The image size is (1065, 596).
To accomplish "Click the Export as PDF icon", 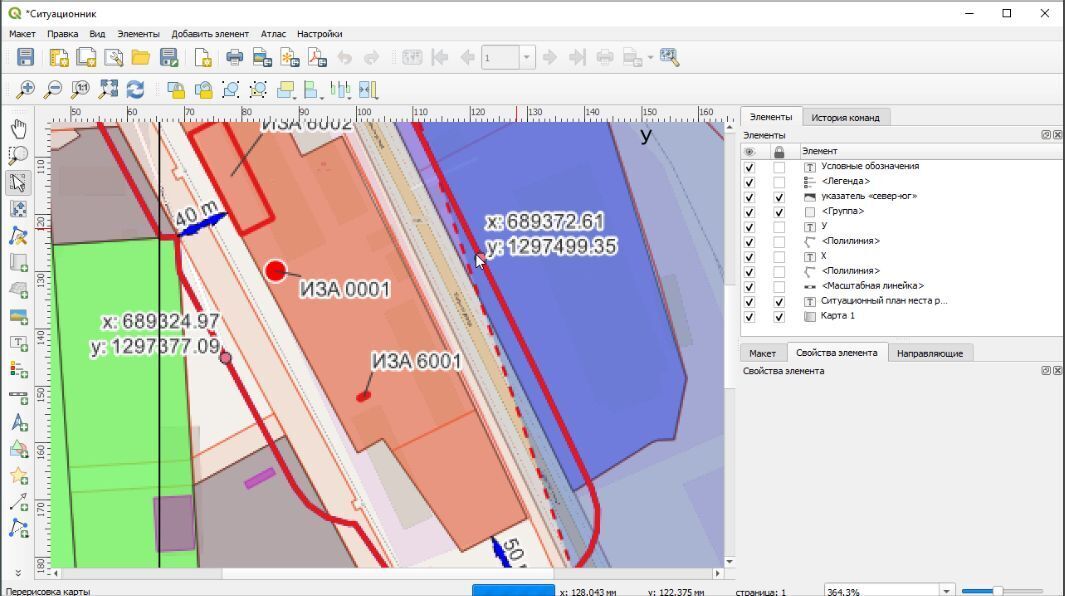I will 317,57.
